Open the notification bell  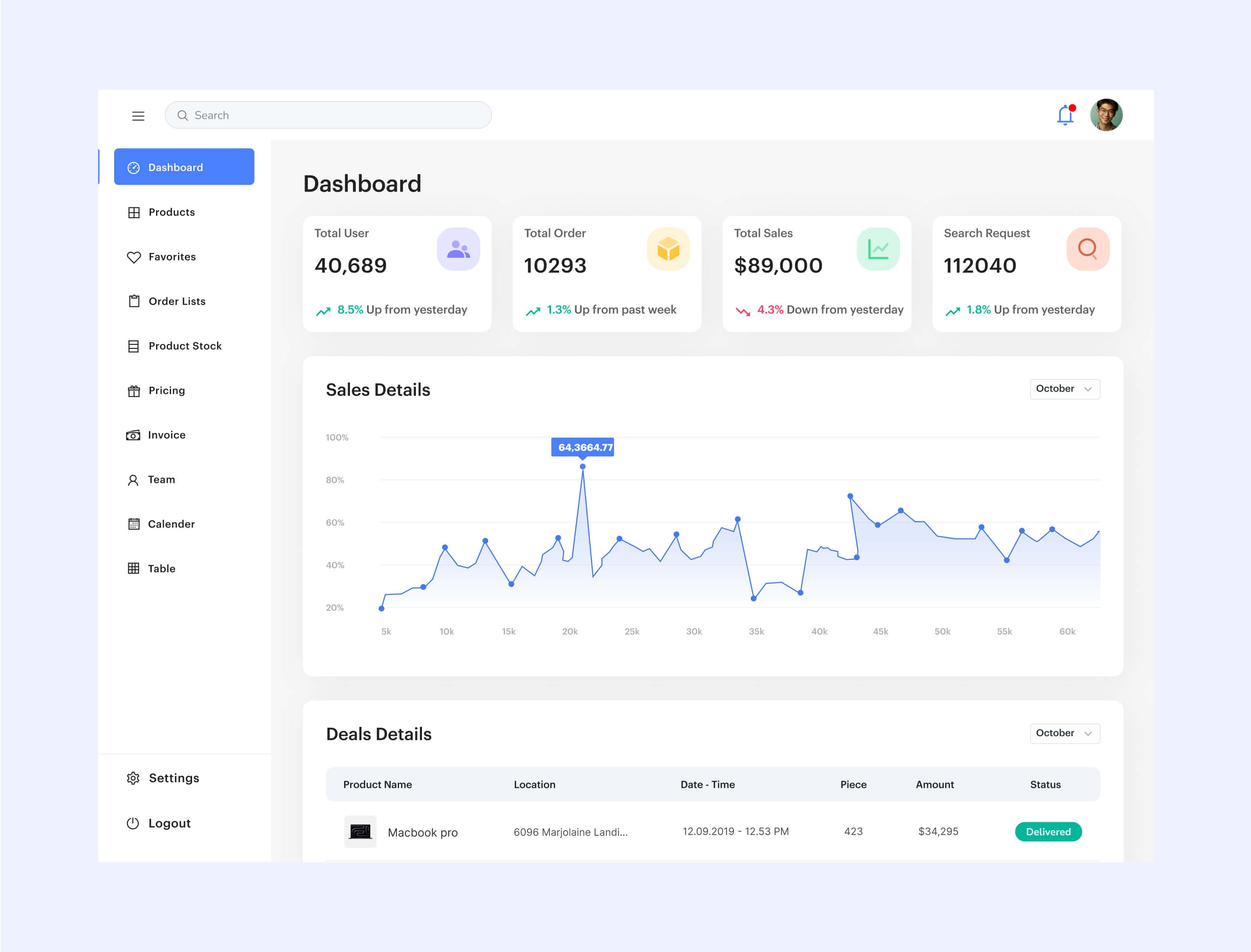(1065, 115)
